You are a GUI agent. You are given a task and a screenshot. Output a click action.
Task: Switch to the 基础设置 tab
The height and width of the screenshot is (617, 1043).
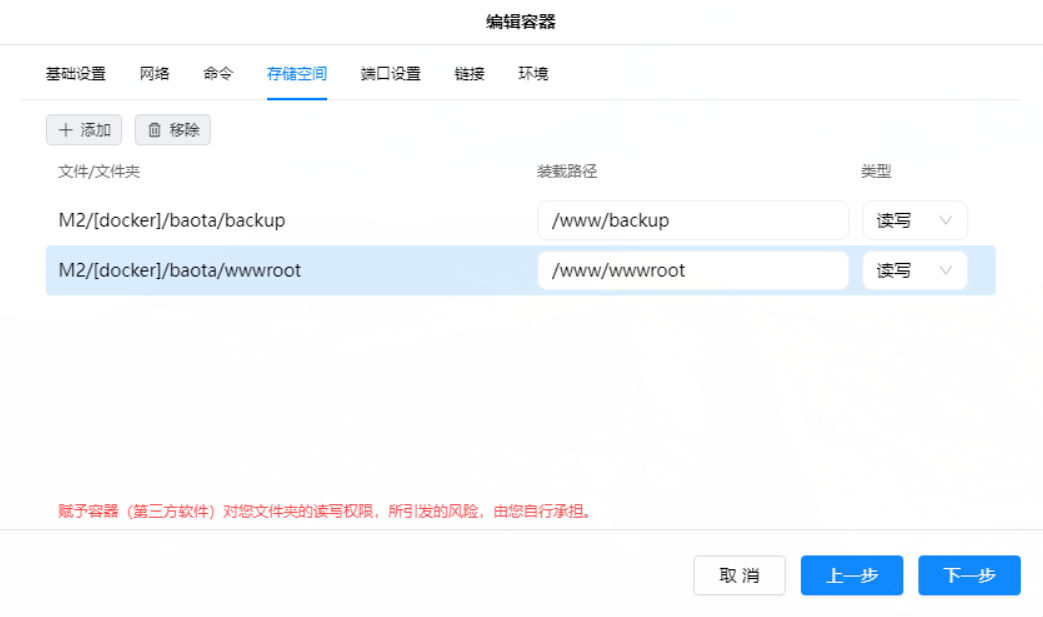[76, 73]
